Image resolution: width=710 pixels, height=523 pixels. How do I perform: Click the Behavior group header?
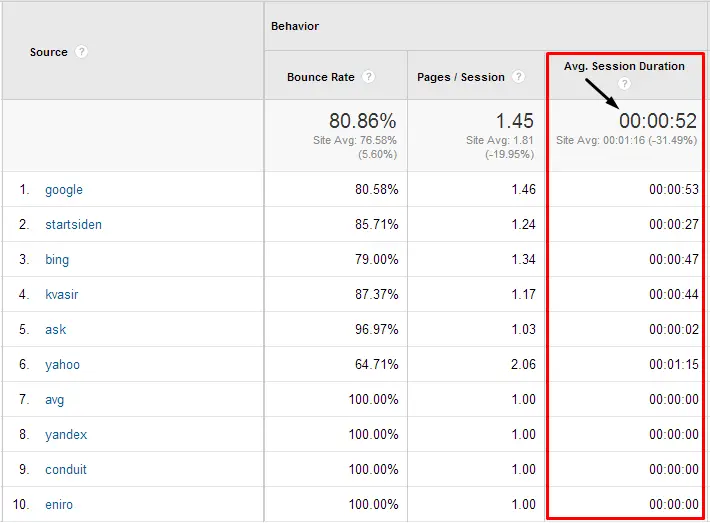[295, 26]
